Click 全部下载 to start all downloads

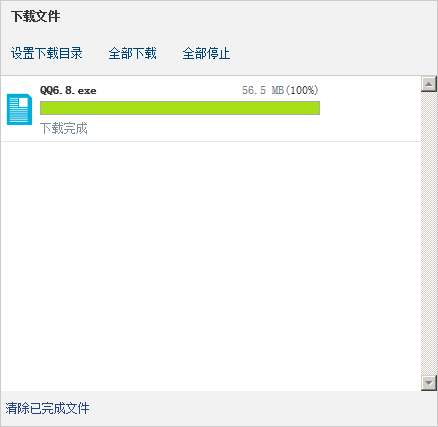(132, 53)
